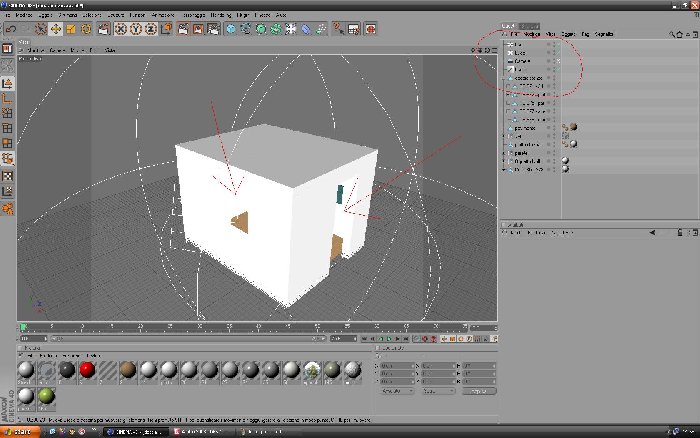Viewport: 700px width, 438px height.
Task: Click the Undo arrow in the top toolbar
Action: click(x=11, y=29)
